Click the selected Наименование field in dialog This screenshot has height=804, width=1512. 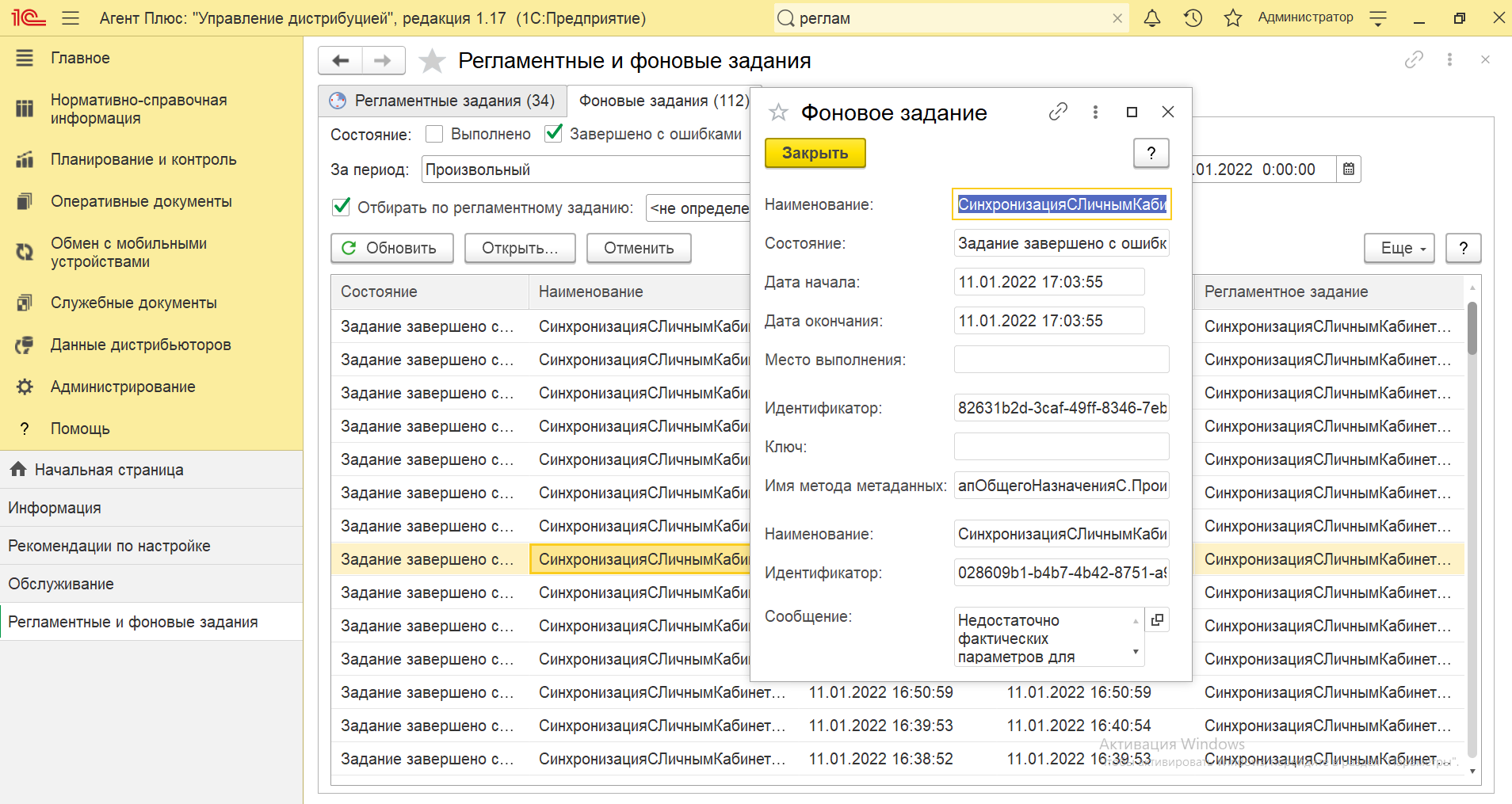click(x=1061, y=204)
